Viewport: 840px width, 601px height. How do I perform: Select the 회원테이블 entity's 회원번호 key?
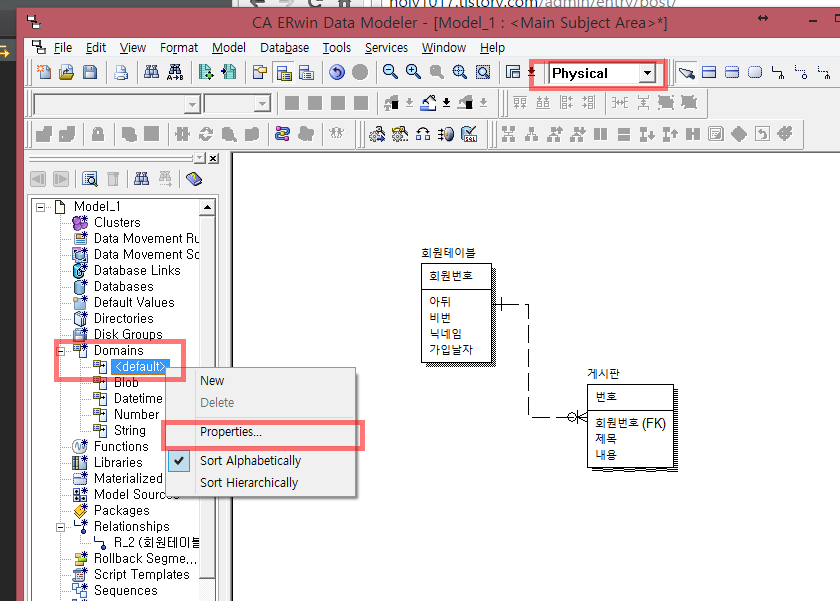(451, 276)
